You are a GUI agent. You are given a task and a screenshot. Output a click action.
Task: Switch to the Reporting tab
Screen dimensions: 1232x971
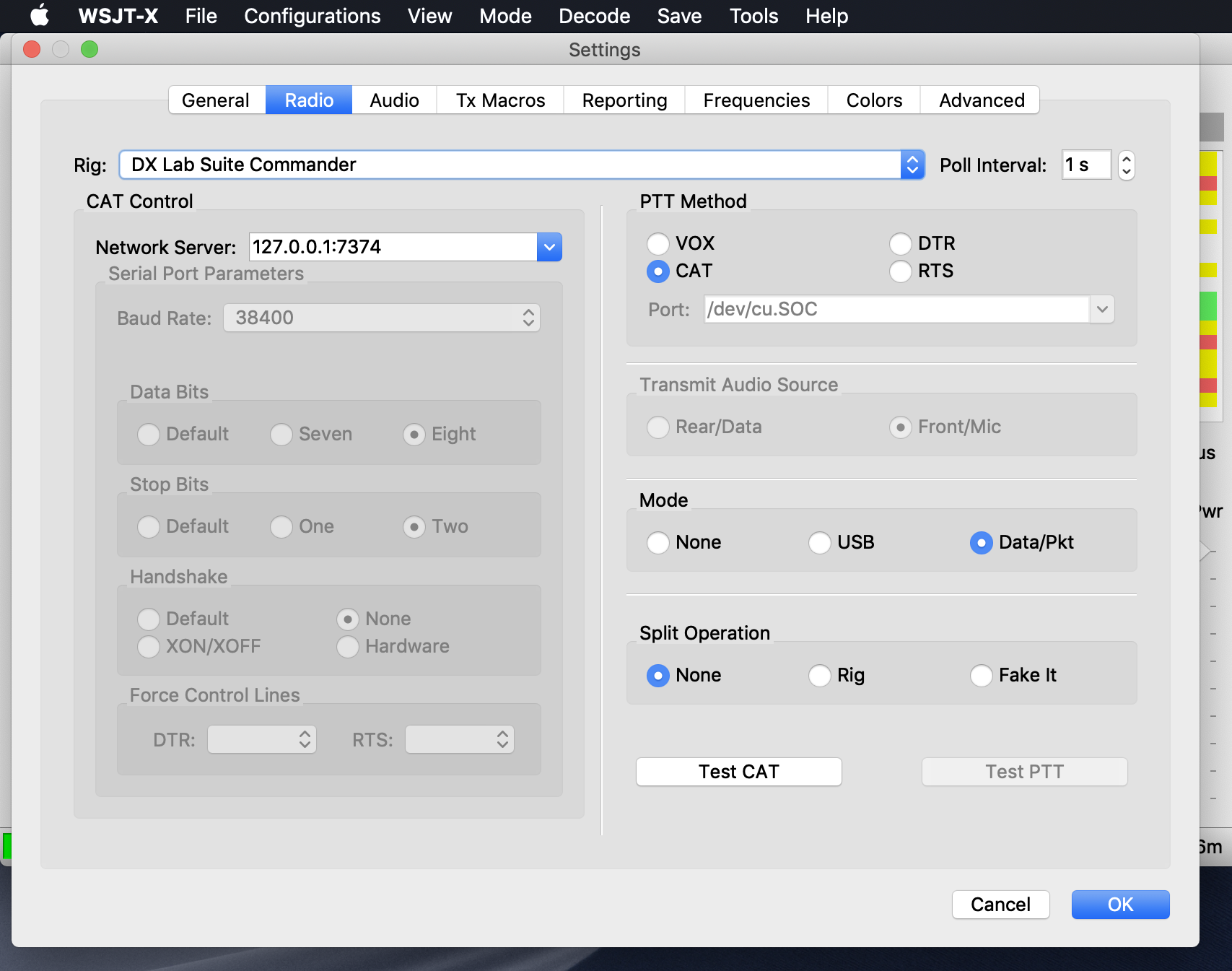pos(624,100)
